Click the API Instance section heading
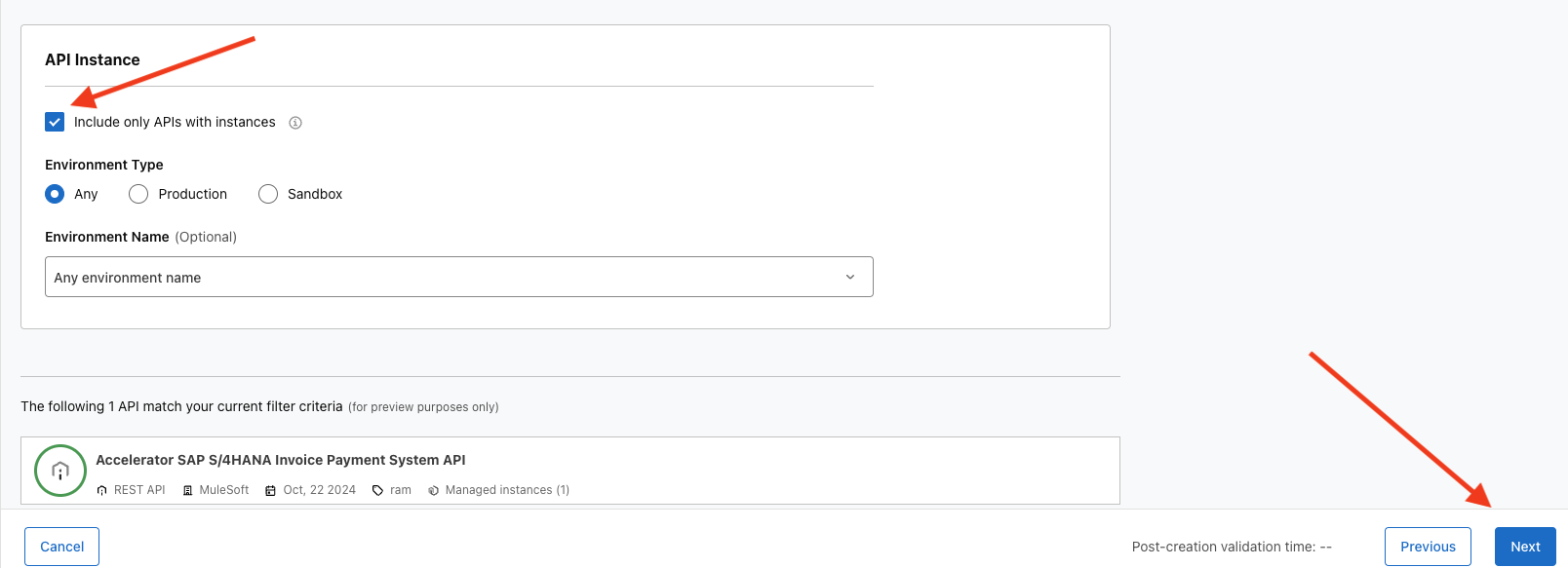The image size is (1568, 568). [x=93, y=59]
